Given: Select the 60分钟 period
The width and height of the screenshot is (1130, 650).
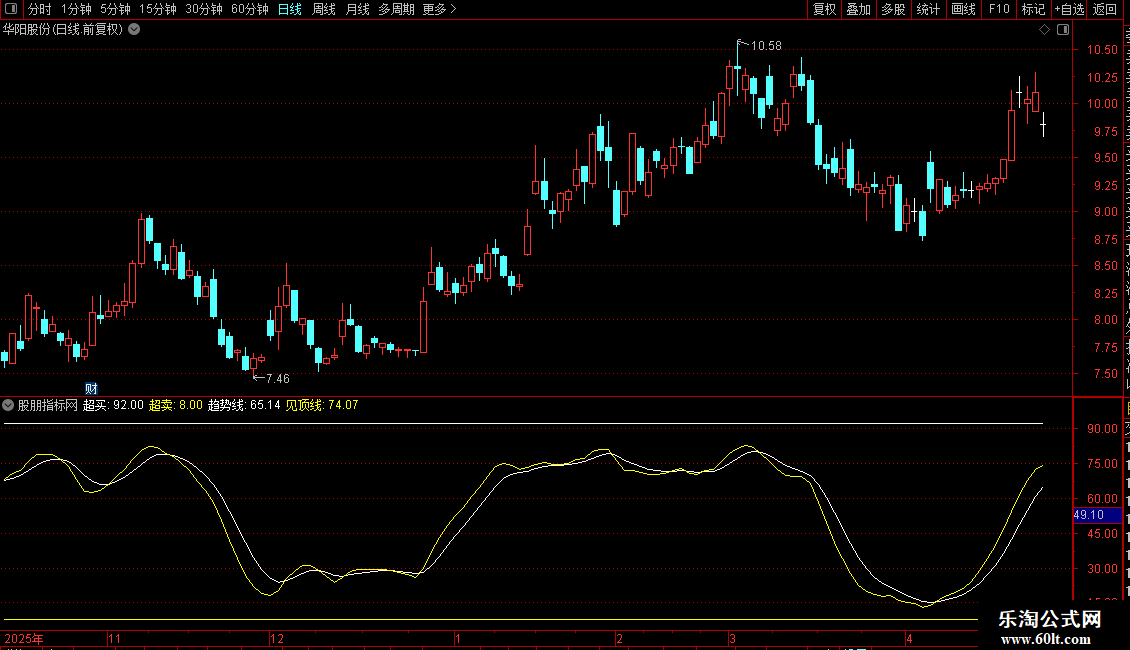Looking at the screenshot, I should click(250, 9).
